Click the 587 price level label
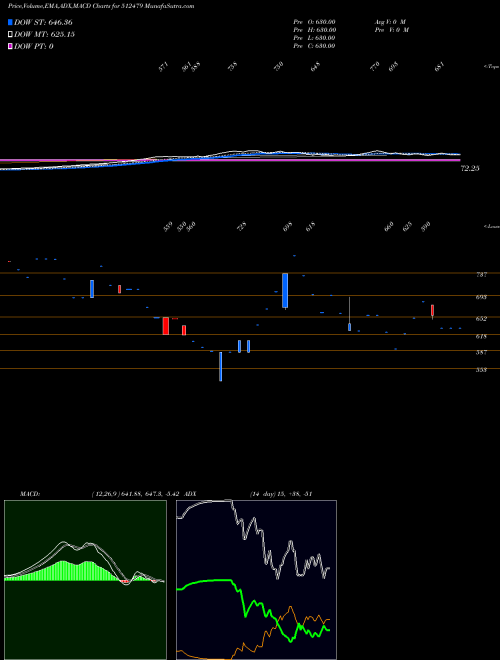This screenshot has height=660, width=500. tap(481, 352)
